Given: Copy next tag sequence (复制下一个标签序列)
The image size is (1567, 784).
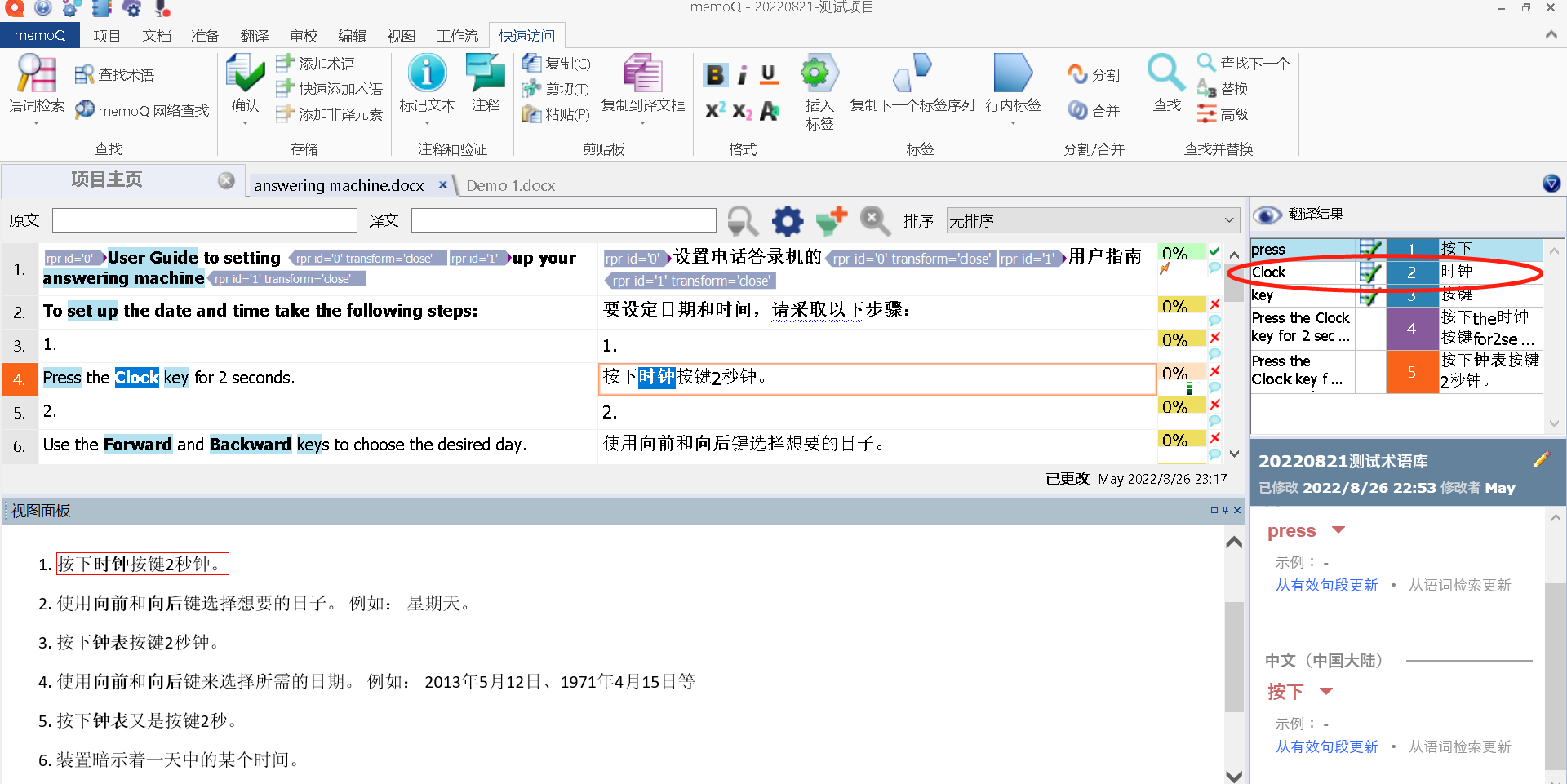Looking at the screenshot, I should tap(912, 82).
